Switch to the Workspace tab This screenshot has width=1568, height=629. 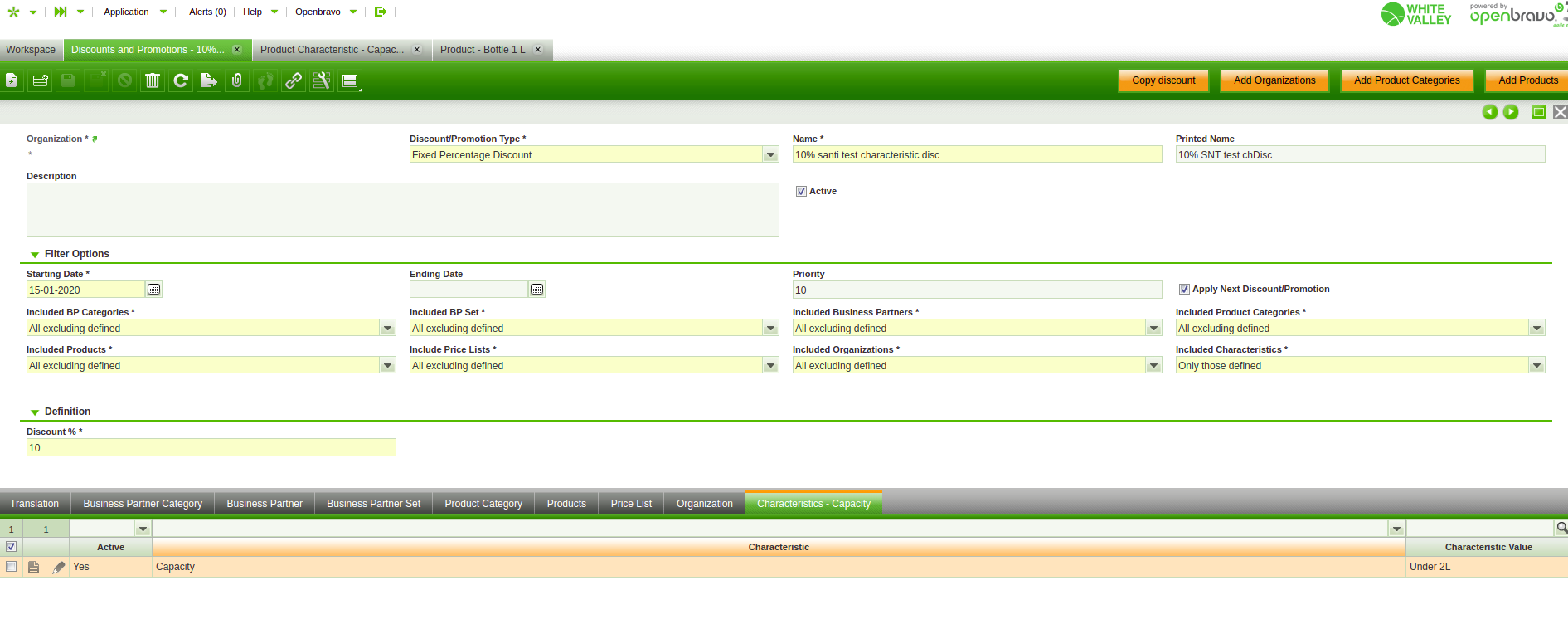(x=31, y=50)
